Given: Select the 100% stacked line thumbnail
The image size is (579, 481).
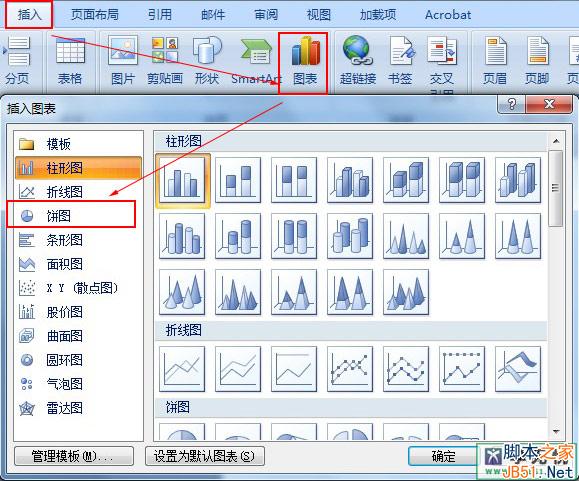Looking at the screenshot, I should (294, 369).
